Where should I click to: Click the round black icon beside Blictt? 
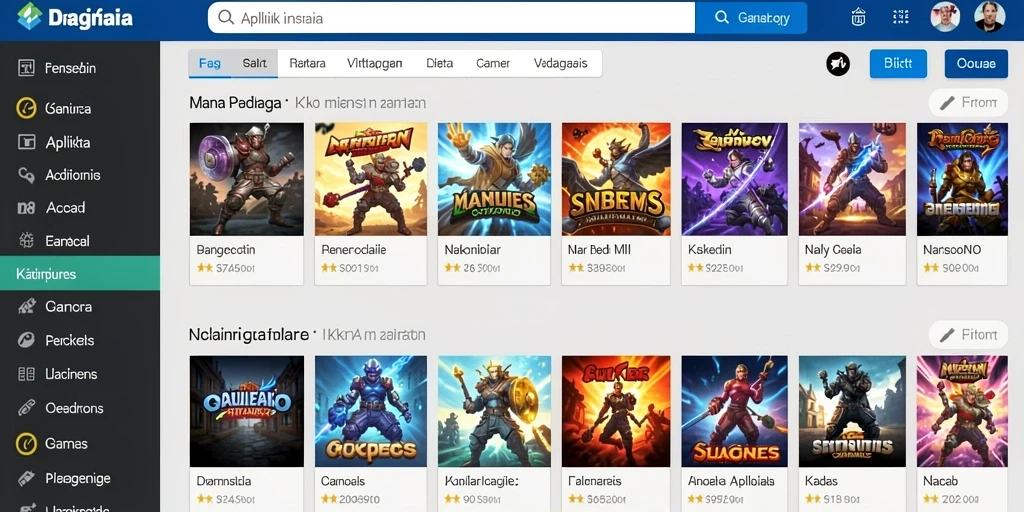click(838, 63)
